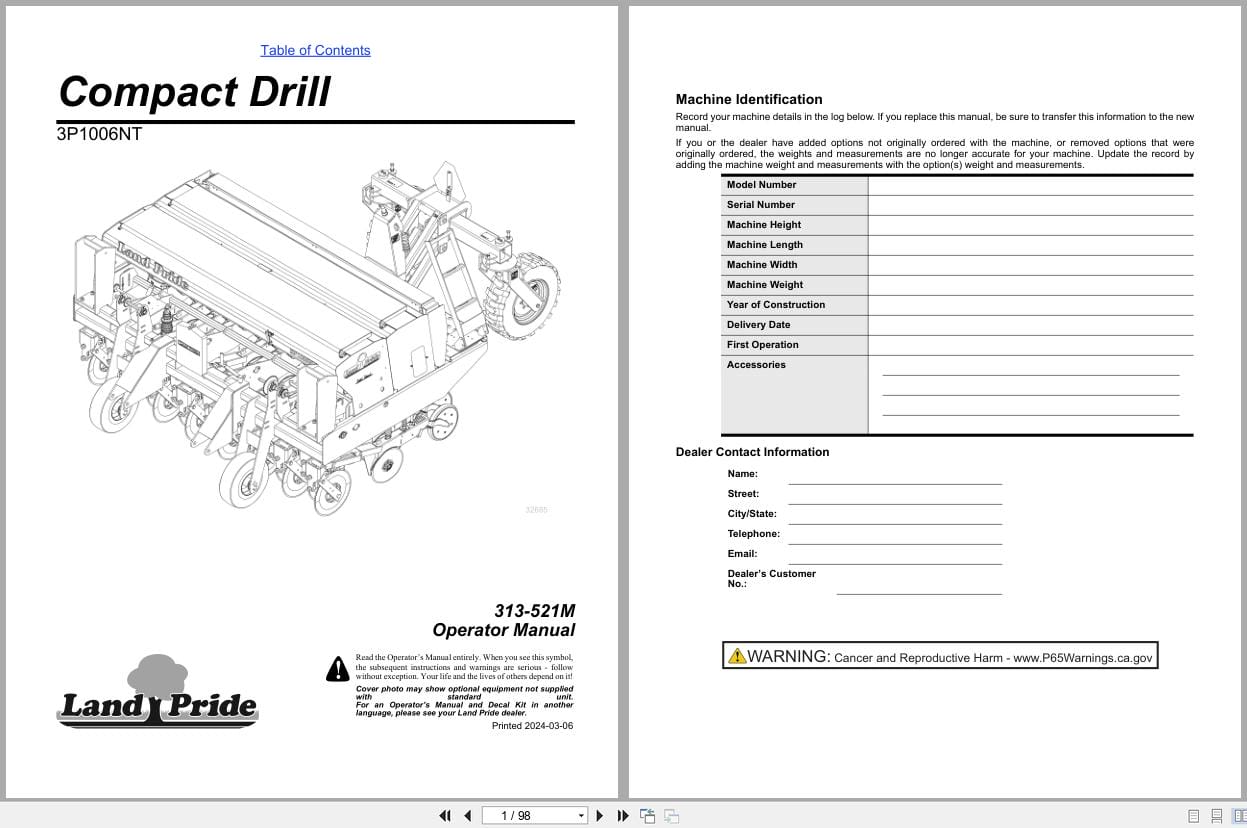Screen dimensions: 1247x828
Task: Click the Compact Drill title
Action: (194, 91)
